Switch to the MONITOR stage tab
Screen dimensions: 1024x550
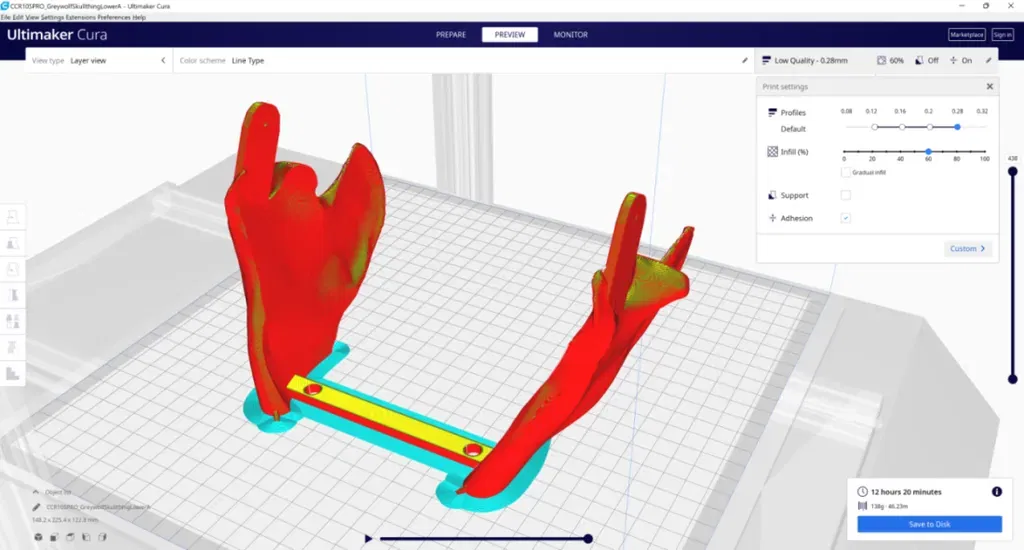point(570,35)
